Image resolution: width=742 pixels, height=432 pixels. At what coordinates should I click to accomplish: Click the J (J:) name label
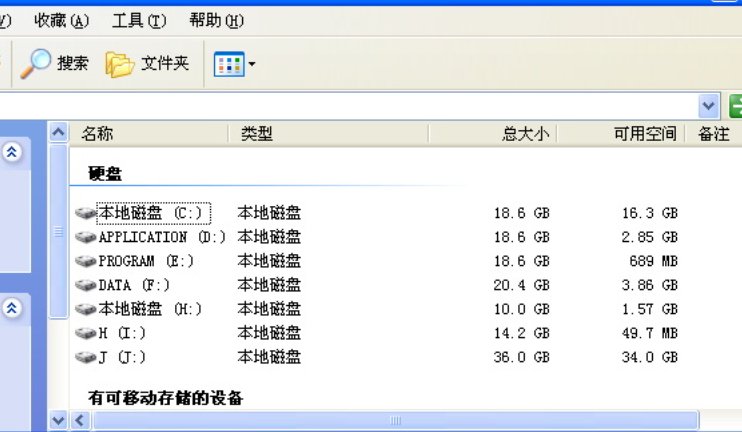pos(122,357)
